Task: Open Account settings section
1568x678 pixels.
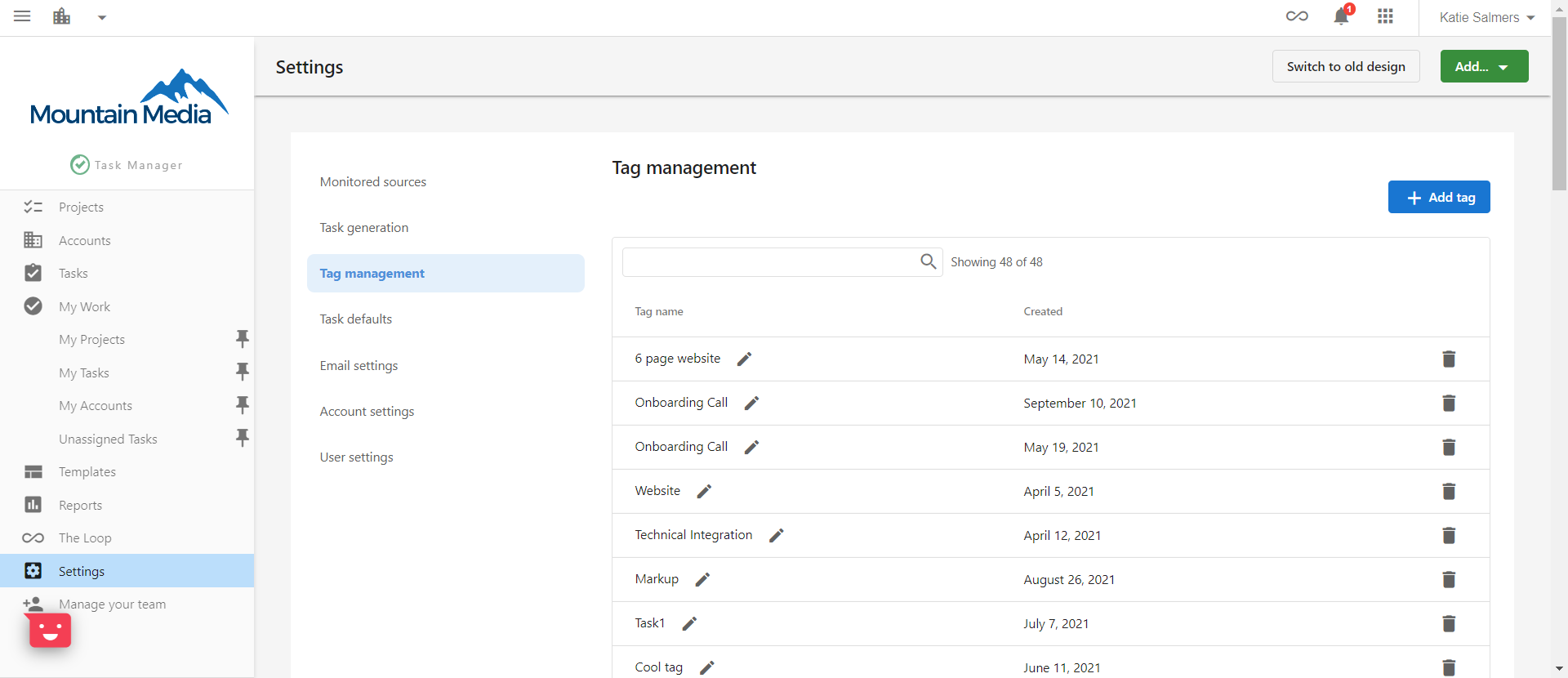Action: [x=367, y=411]
